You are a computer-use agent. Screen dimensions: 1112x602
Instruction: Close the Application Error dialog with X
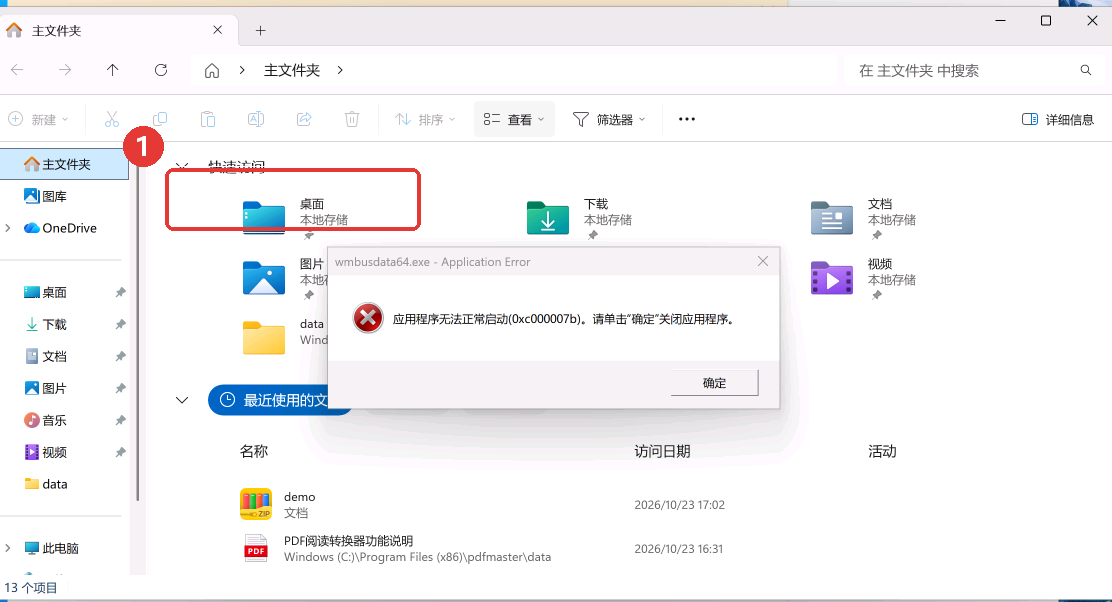(x=763, y=262)
